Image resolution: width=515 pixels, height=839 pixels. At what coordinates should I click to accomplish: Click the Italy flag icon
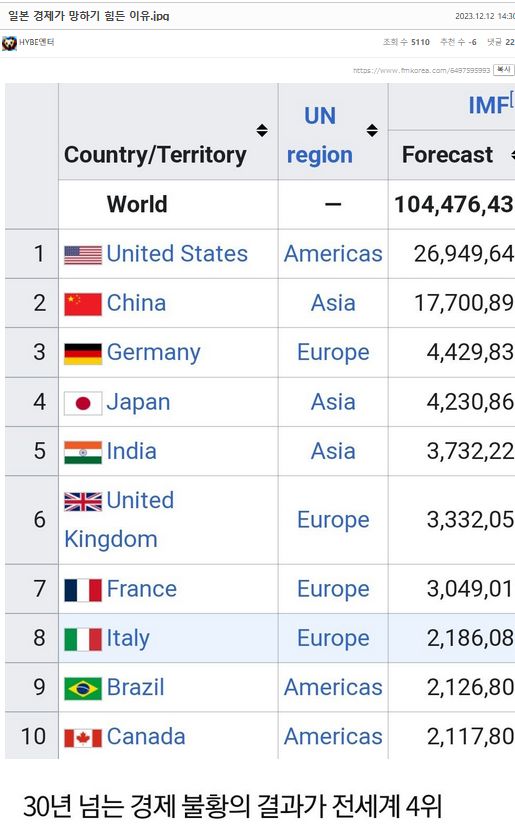pos(83,639)
